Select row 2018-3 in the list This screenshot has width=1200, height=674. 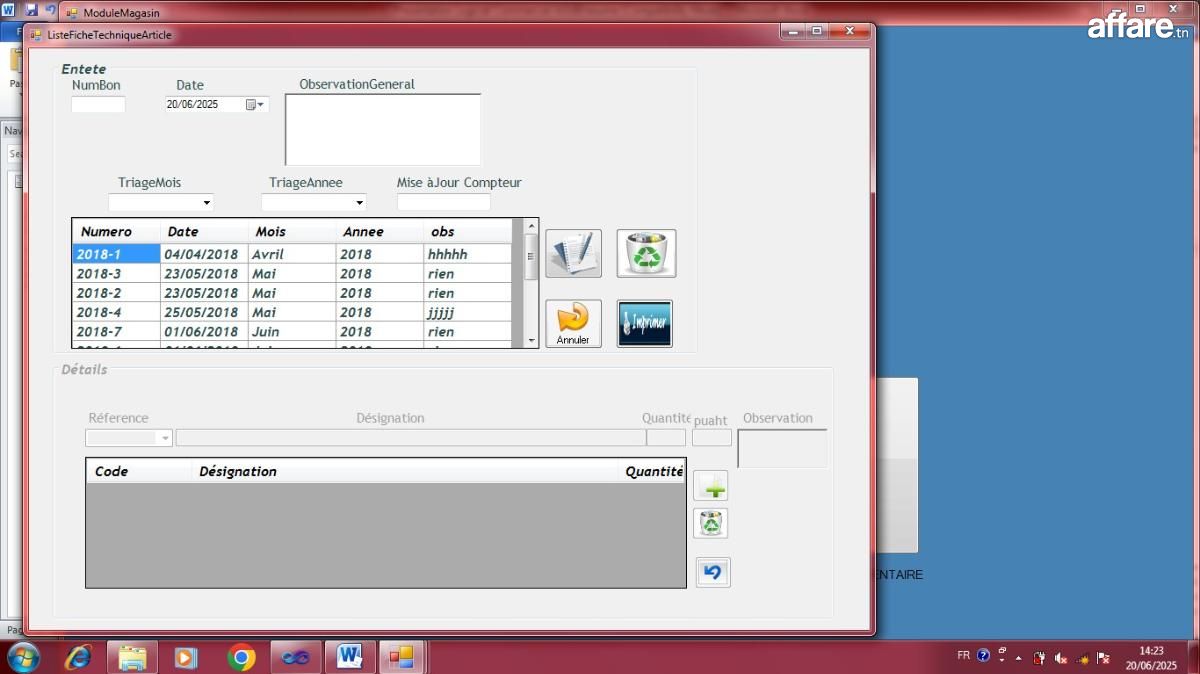pos(292,273)
